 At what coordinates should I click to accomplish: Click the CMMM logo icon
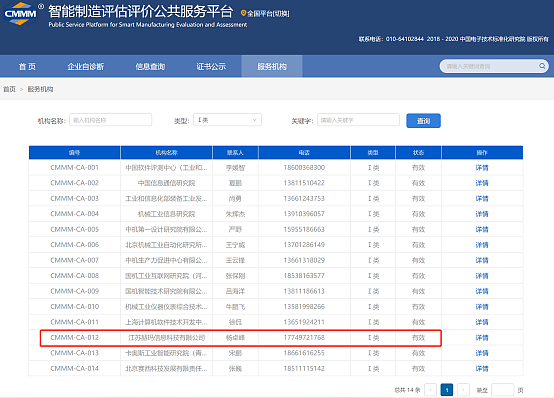20,14
